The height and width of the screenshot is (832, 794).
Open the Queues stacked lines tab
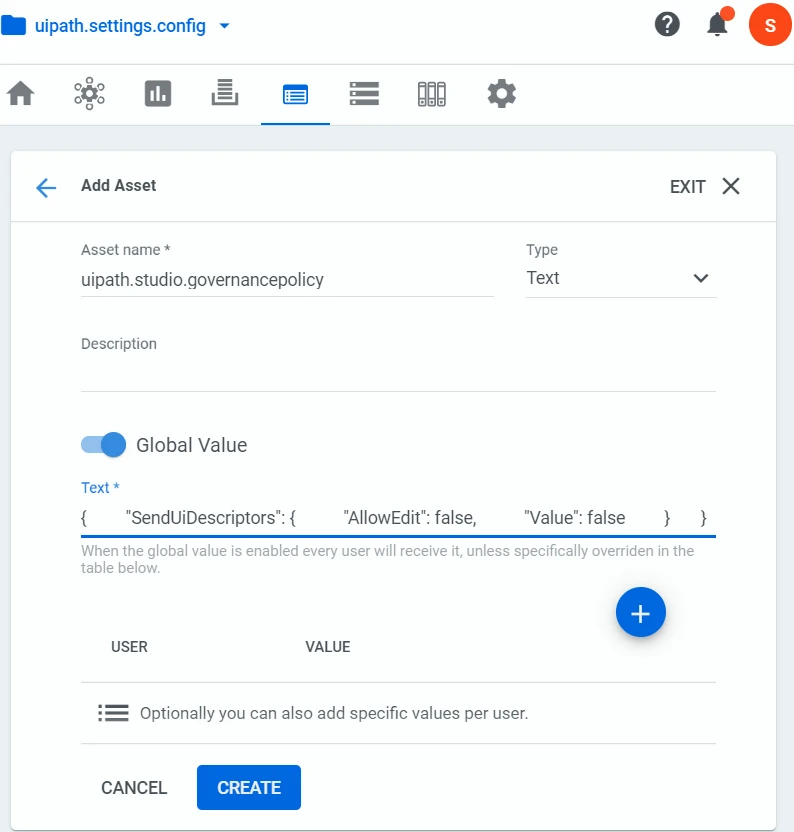point(225,92)
